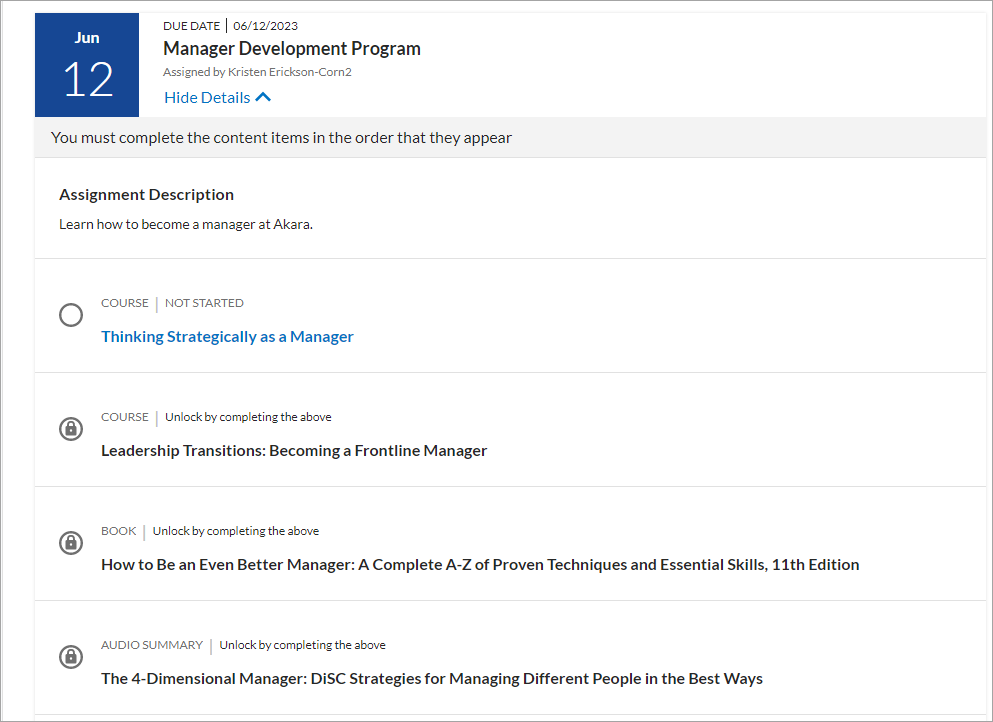The image size is (993, 722).
Task: Click the Learn how to become a manager description
Action: point(186,224)
